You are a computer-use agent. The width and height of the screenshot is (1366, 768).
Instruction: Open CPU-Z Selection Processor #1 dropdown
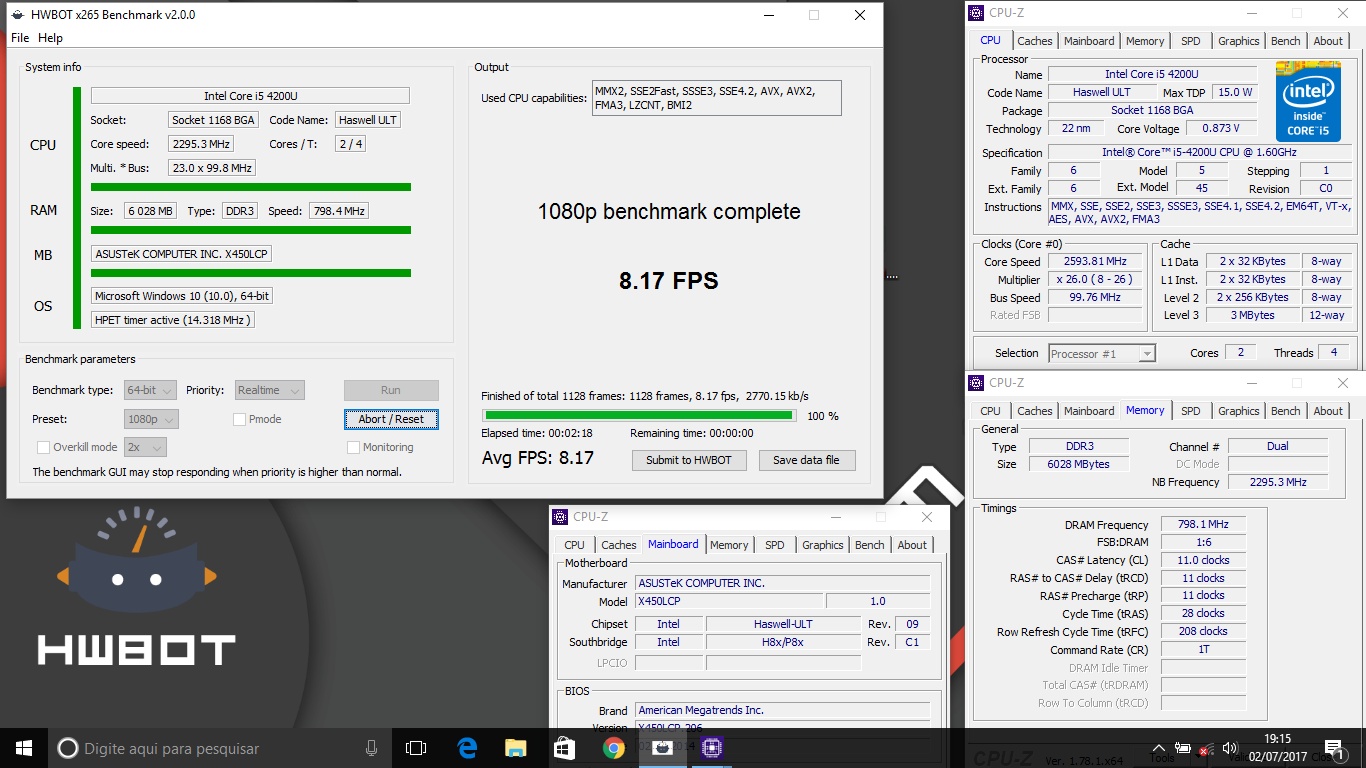coord(1102,353)
